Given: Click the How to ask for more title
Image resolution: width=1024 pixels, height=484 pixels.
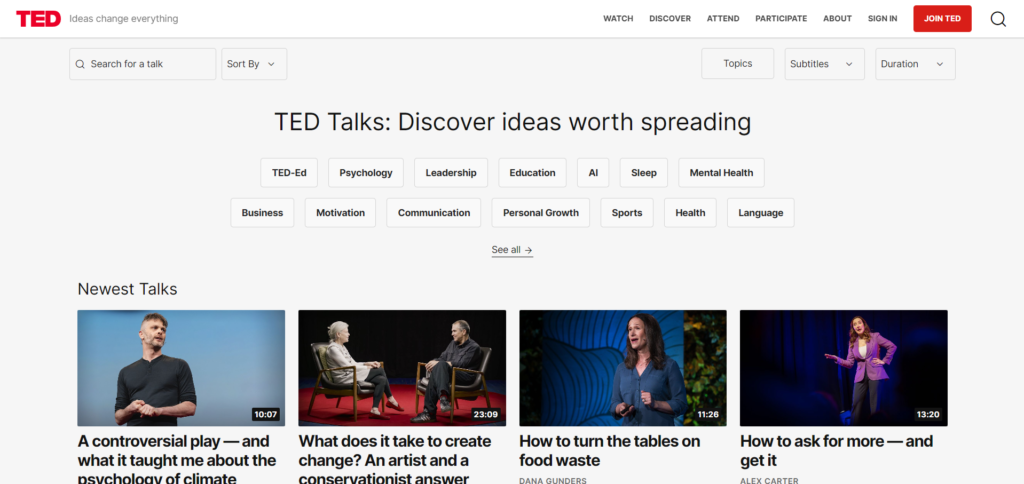Looking at the screenshot, I should [x=836, y=450].
